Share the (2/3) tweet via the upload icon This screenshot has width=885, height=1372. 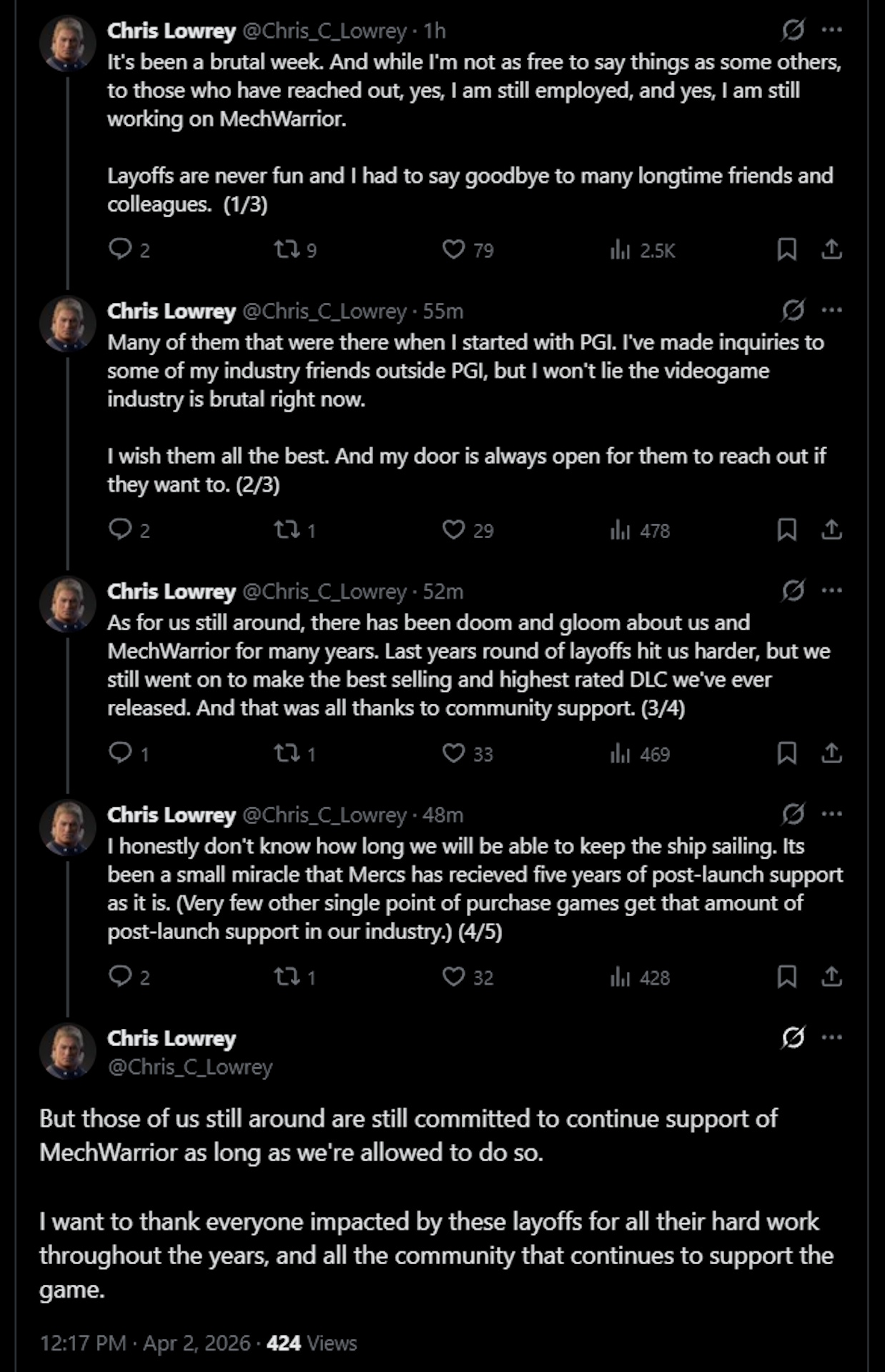tap(831, 529)
